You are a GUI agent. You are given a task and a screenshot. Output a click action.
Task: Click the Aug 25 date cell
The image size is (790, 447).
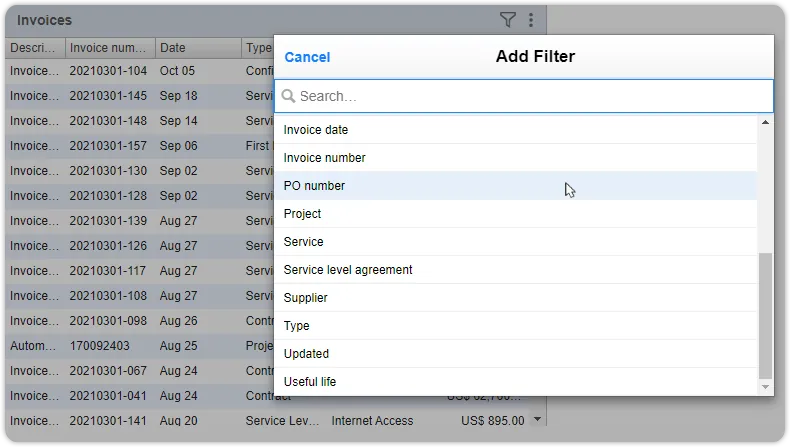point(178,346)
